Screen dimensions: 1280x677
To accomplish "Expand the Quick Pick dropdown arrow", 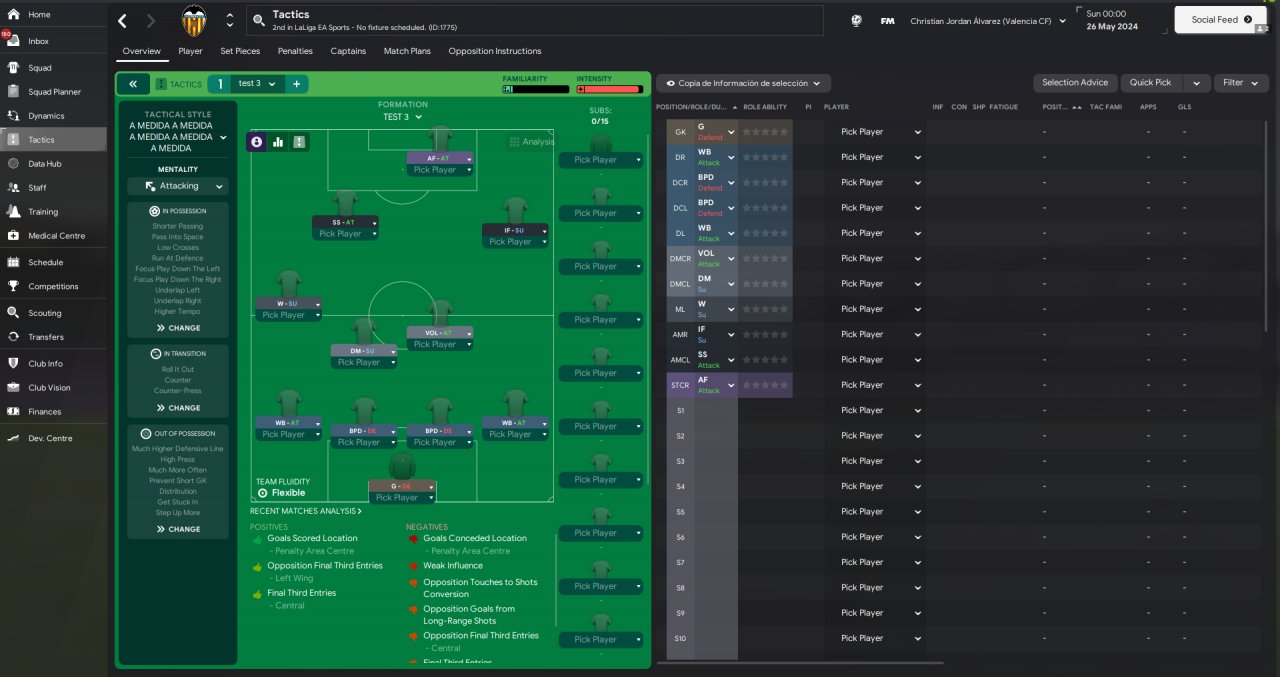I will click(1199, 83).
